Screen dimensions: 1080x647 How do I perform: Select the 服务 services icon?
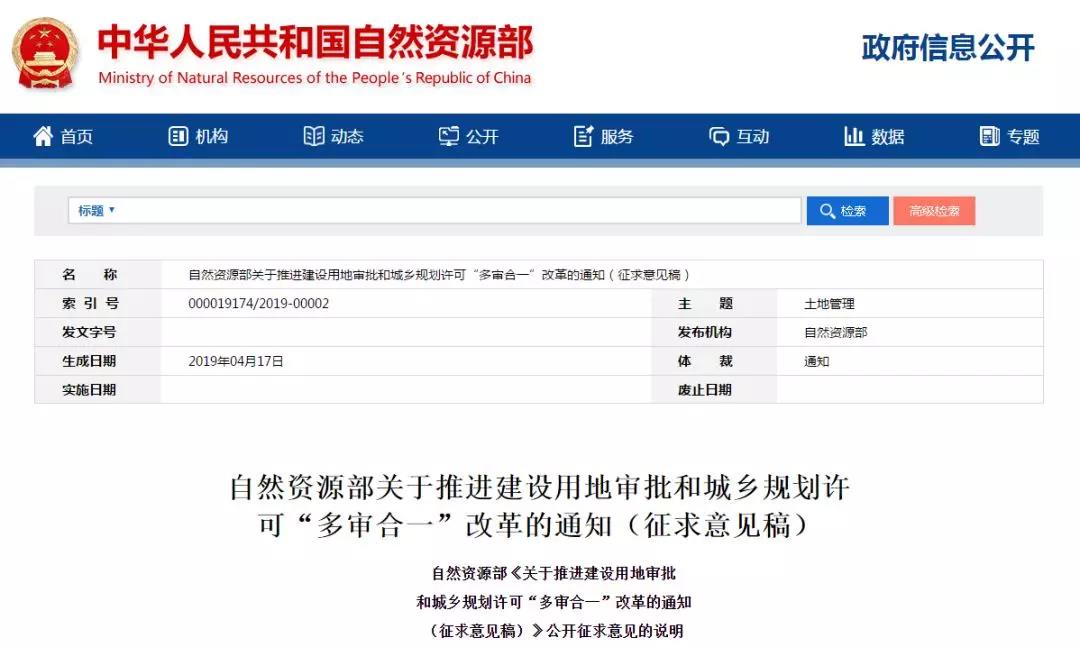coord(583,137)
